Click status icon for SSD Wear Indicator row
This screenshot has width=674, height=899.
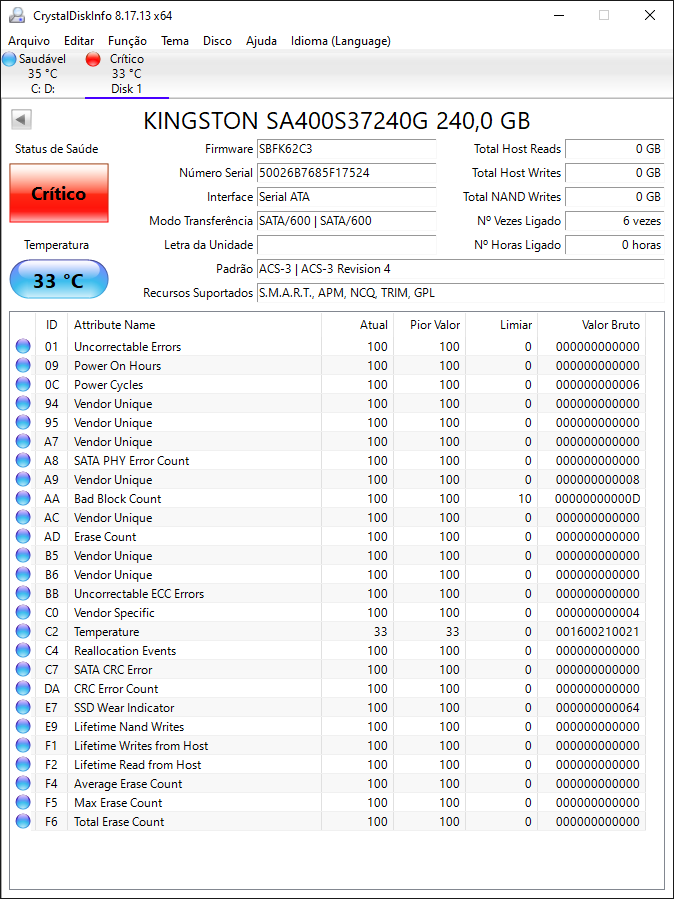pos(23,707)
